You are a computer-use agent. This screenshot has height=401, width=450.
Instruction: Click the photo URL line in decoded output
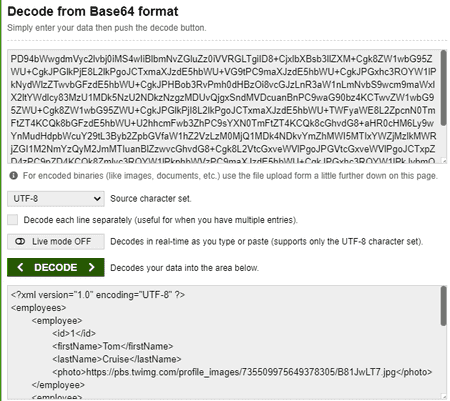[x=242, y=372]
